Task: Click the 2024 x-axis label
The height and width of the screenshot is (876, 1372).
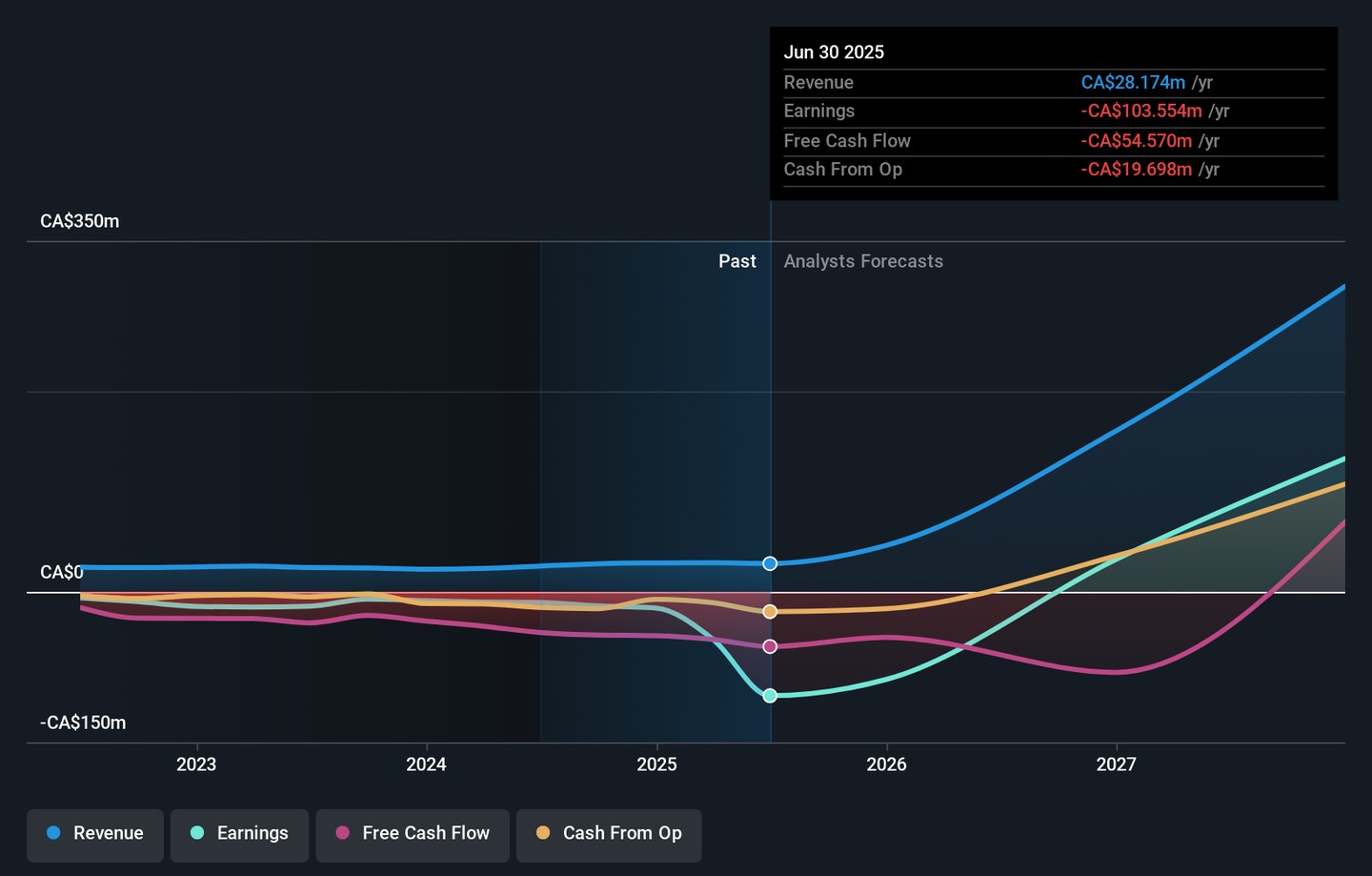Action: coord(426,764)
